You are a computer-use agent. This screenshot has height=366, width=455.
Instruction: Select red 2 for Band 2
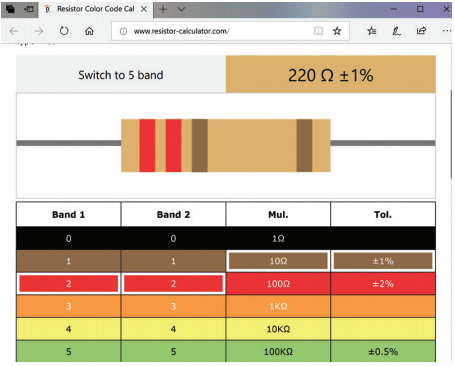[x=173, y=284]
